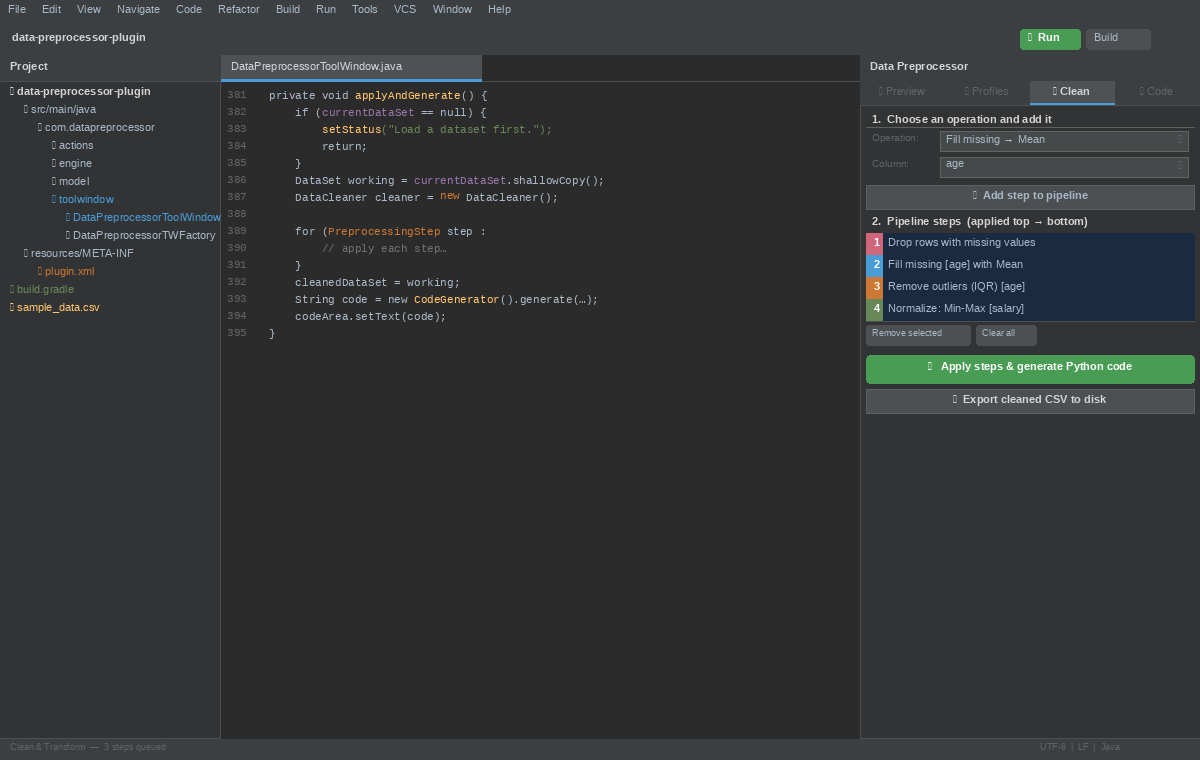Viewport: 1200px width, 760px height.
Task: Open the Refactor menu
Action: click(x=238, y=9)
